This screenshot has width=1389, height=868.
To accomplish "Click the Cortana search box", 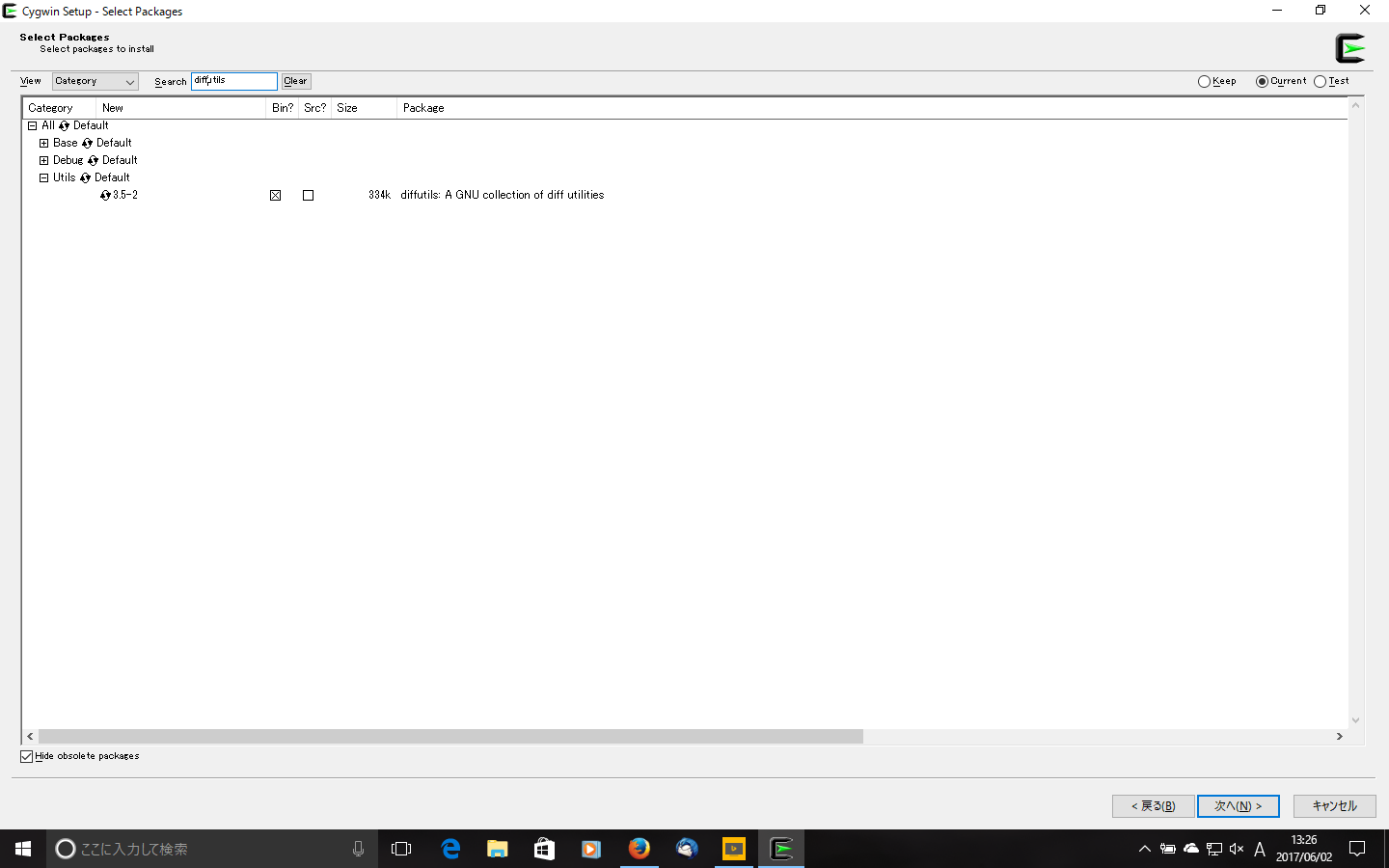I will [x=212, y=849].
